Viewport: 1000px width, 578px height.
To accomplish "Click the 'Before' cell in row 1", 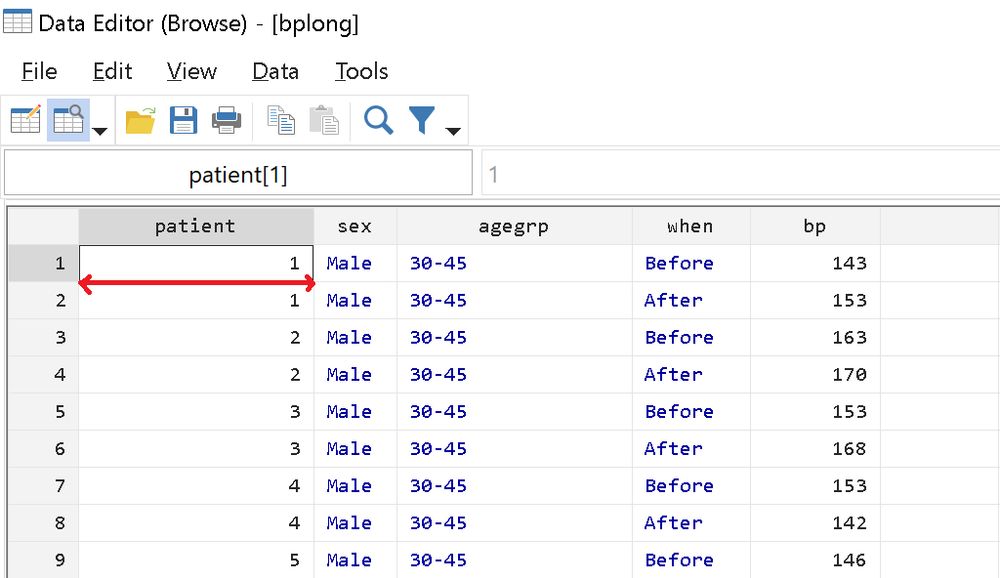I will click(x=691, y=263).
